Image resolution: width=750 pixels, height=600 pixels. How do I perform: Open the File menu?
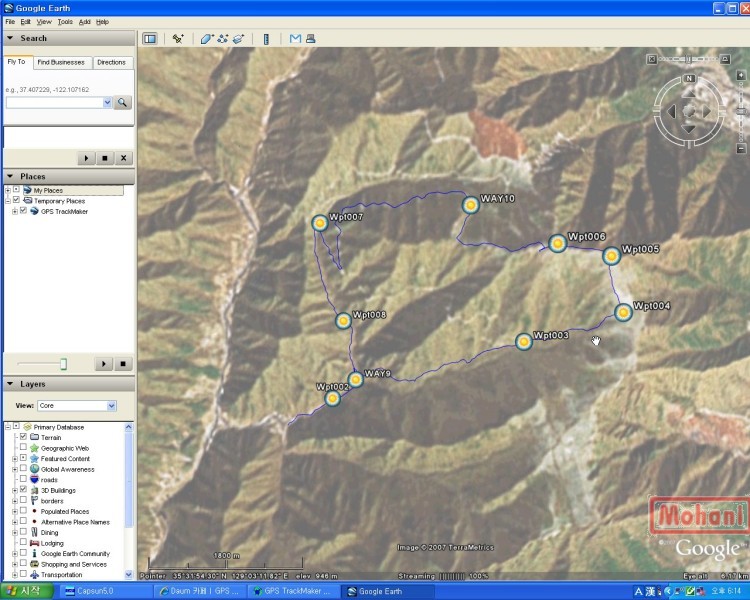click(x=10, y=22)
